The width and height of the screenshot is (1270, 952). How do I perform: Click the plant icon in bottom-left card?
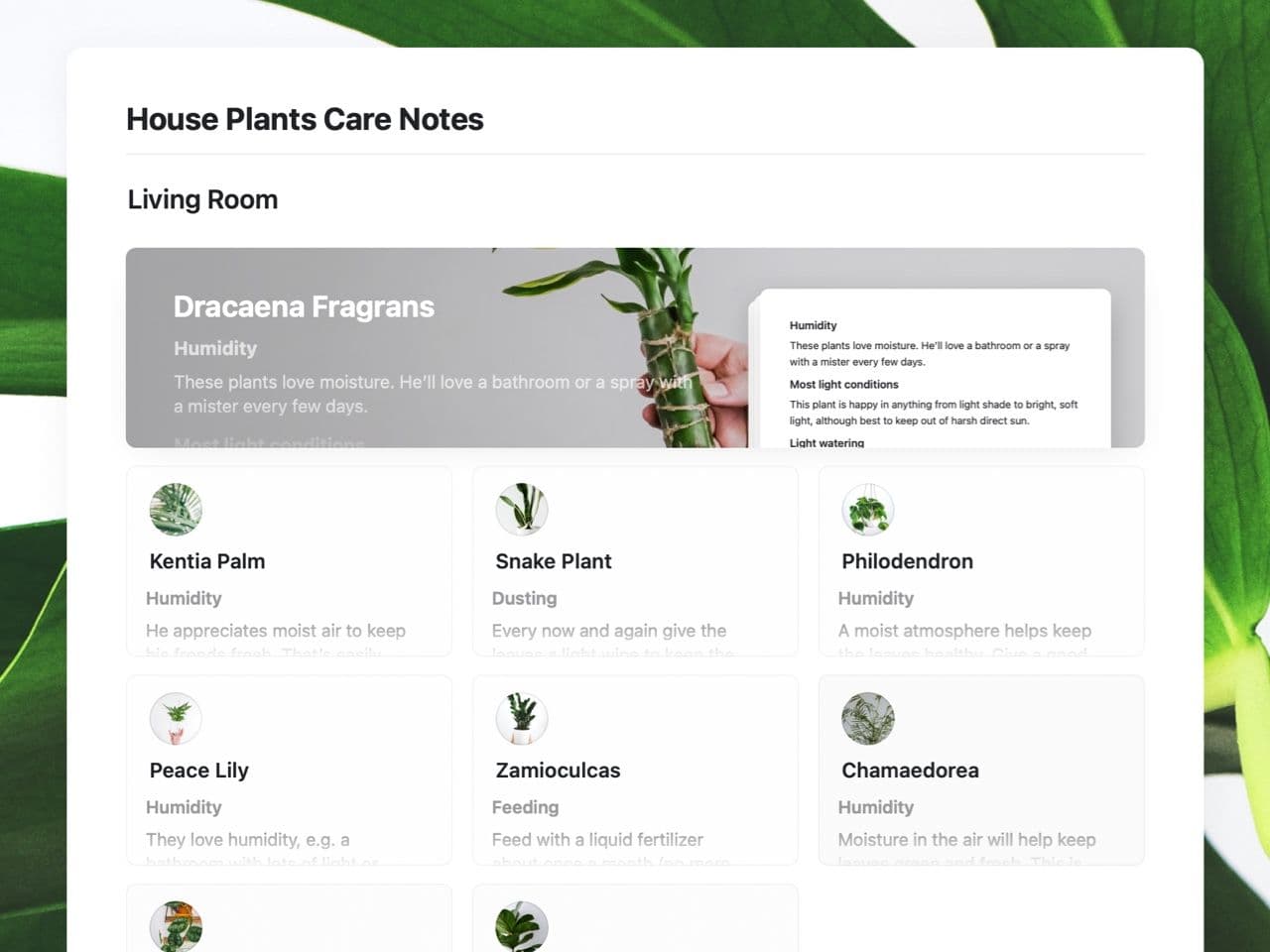click(x=176, y=926)
